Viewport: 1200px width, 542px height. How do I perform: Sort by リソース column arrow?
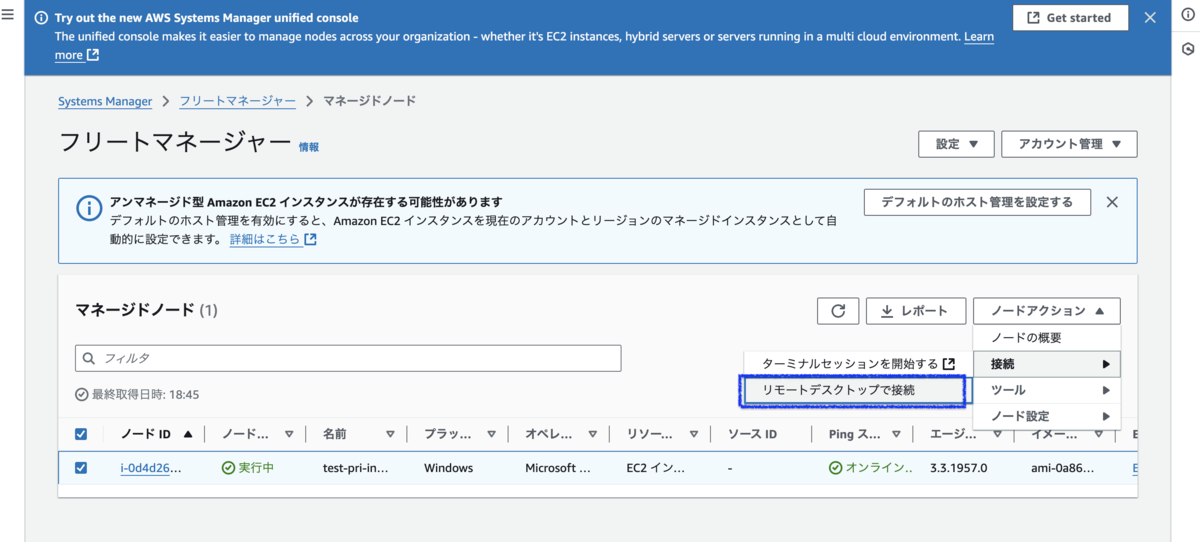point(695,434)
